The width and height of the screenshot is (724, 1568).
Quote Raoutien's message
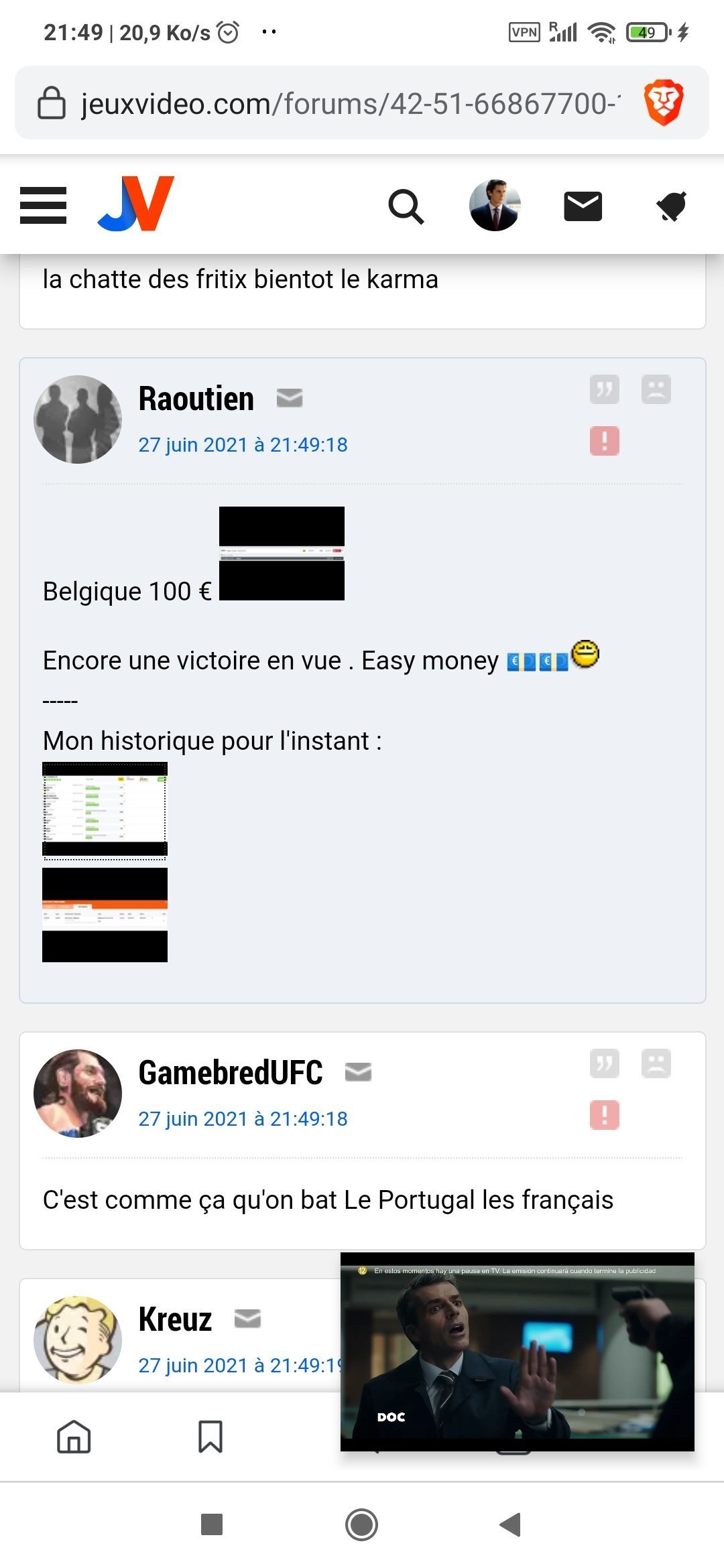click(x=604, y=389)
